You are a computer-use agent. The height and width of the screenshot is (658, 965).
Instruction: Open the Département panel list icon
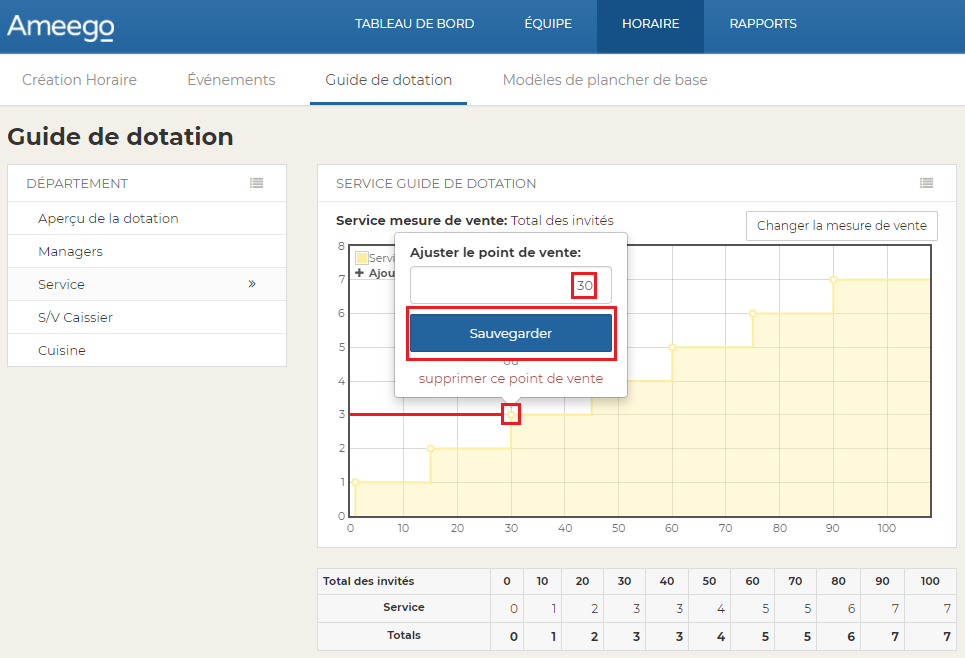[x=257, y=183]
